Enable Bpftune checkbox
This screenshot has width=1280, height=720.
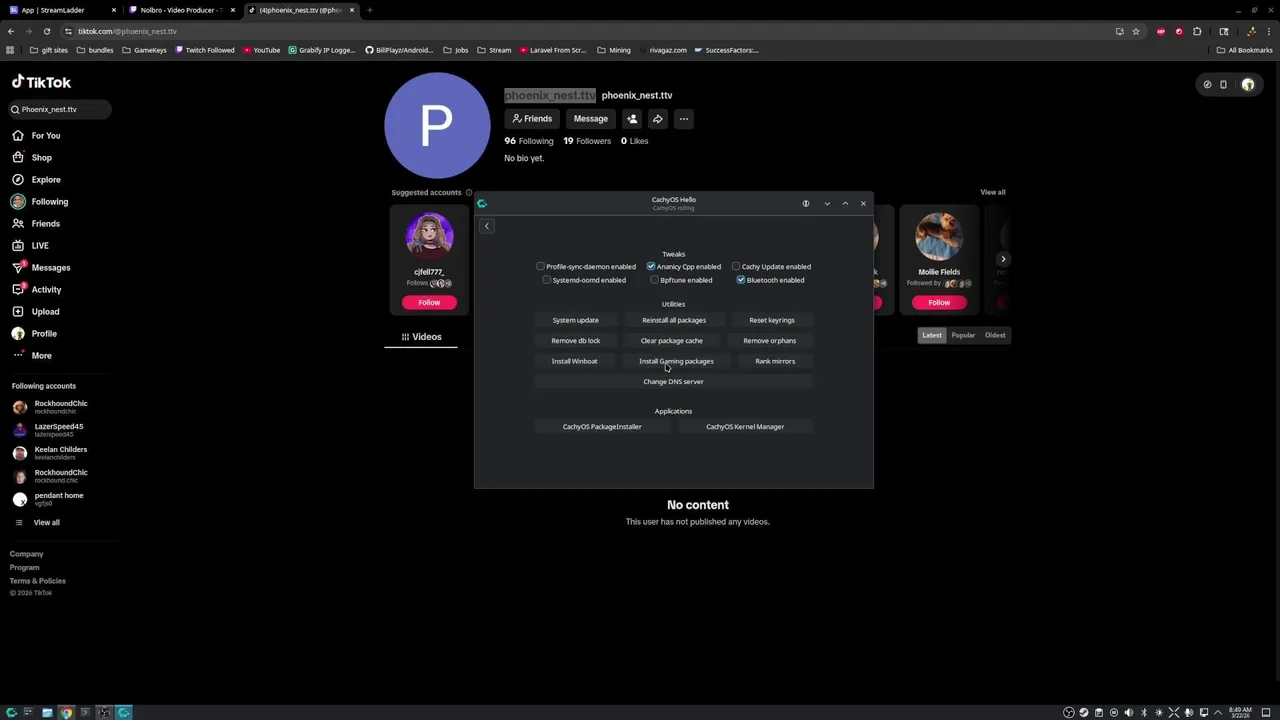pos(655,280)
